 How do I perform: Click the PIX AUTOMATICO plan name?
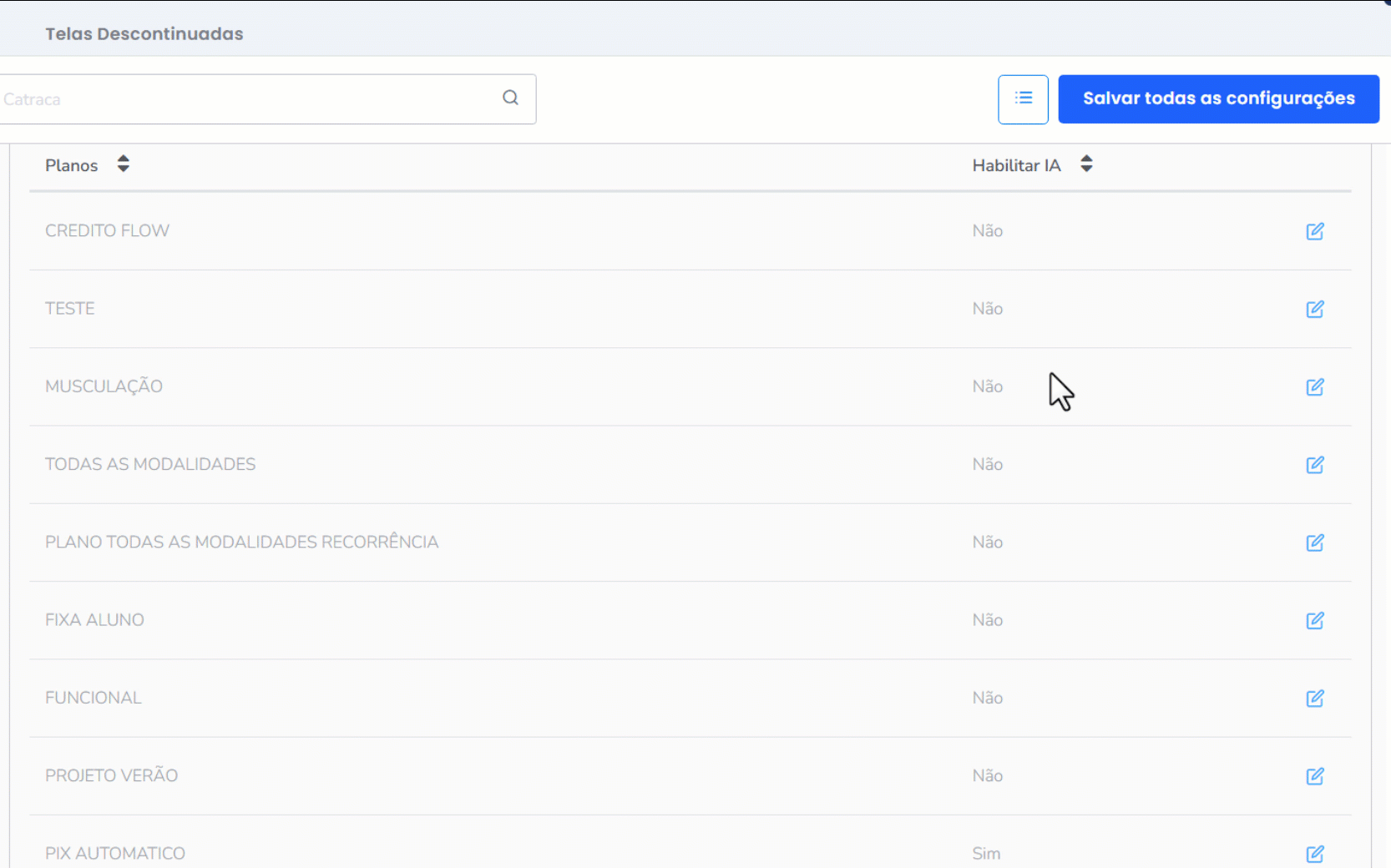(115, 853)
